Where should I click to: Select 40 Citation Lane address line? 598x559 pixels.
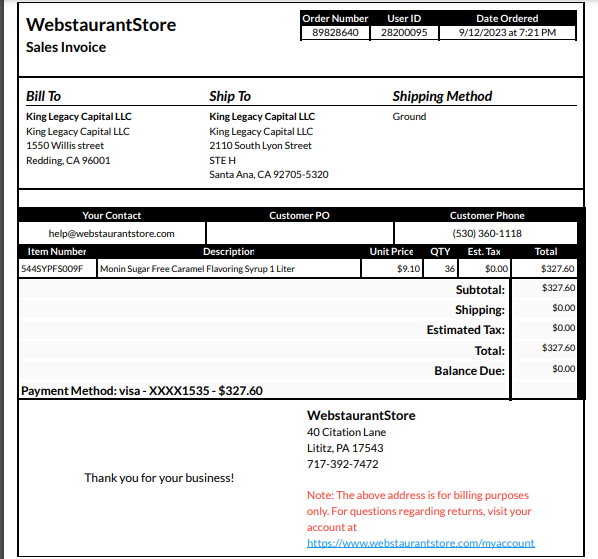click(346, 432)
